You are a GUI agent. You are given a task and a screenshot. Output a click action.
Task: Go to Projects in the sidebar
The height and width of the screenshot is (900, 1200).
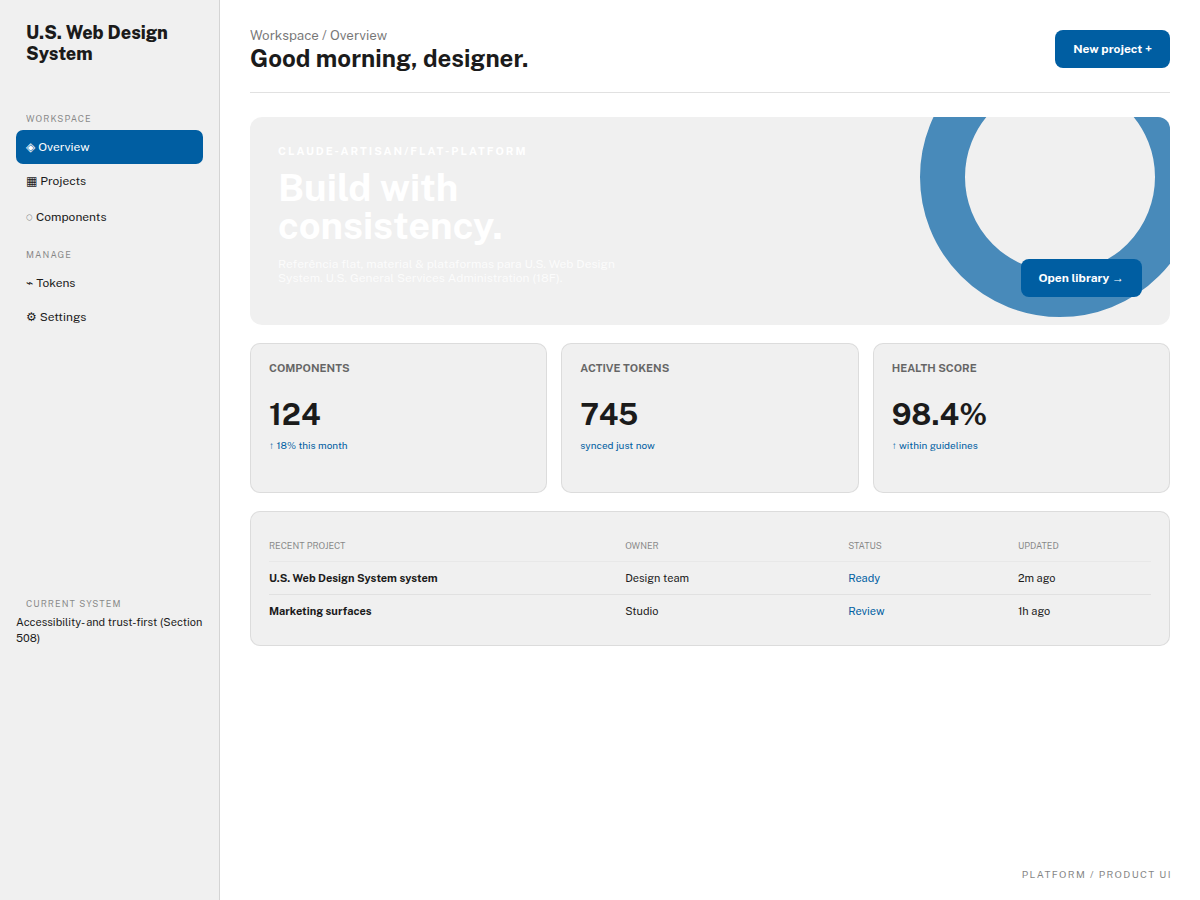pyautogui.click(x=109, y=181)
